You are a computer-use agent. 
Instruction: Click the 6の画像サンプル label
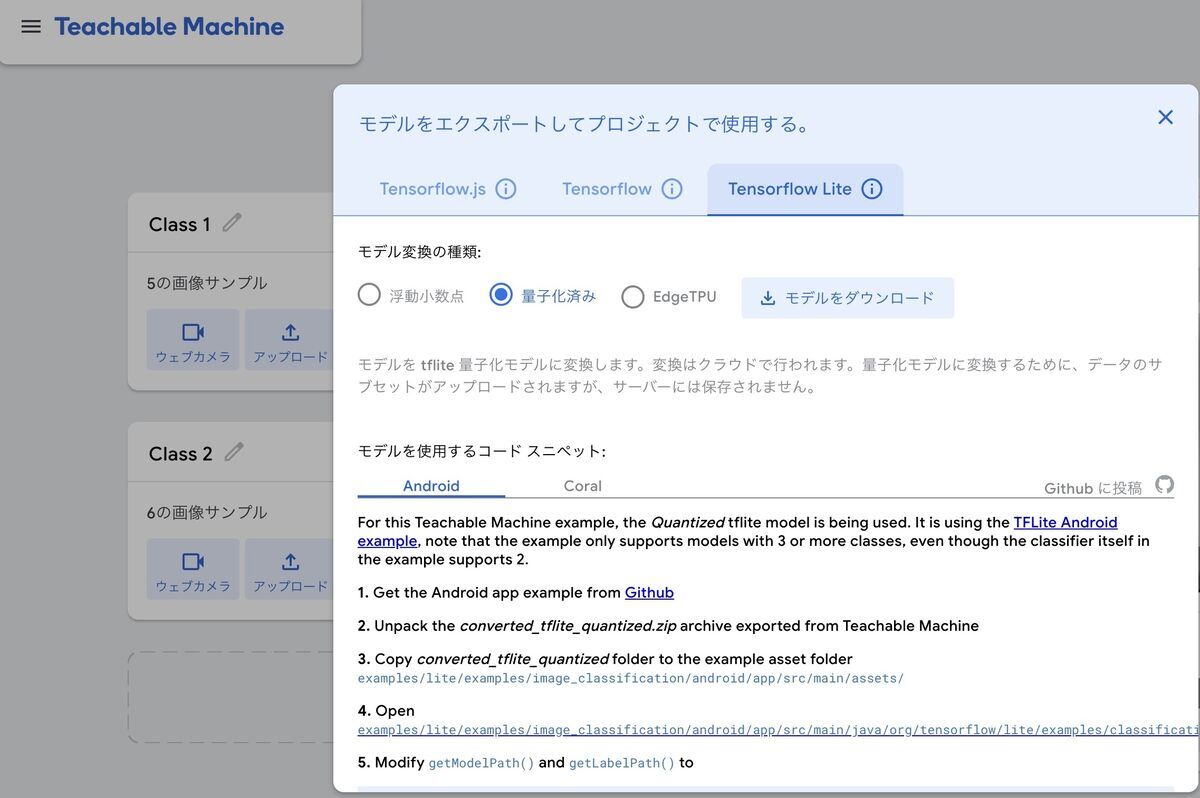click(207, 512)
